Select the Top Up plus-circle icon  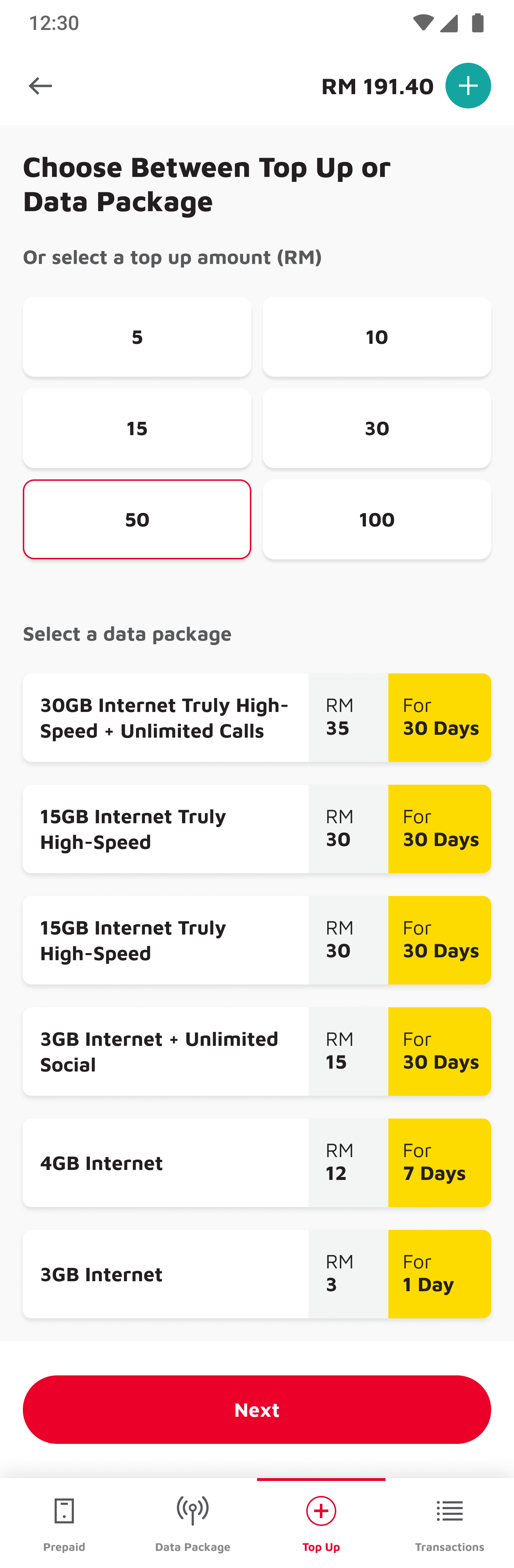321,1511
